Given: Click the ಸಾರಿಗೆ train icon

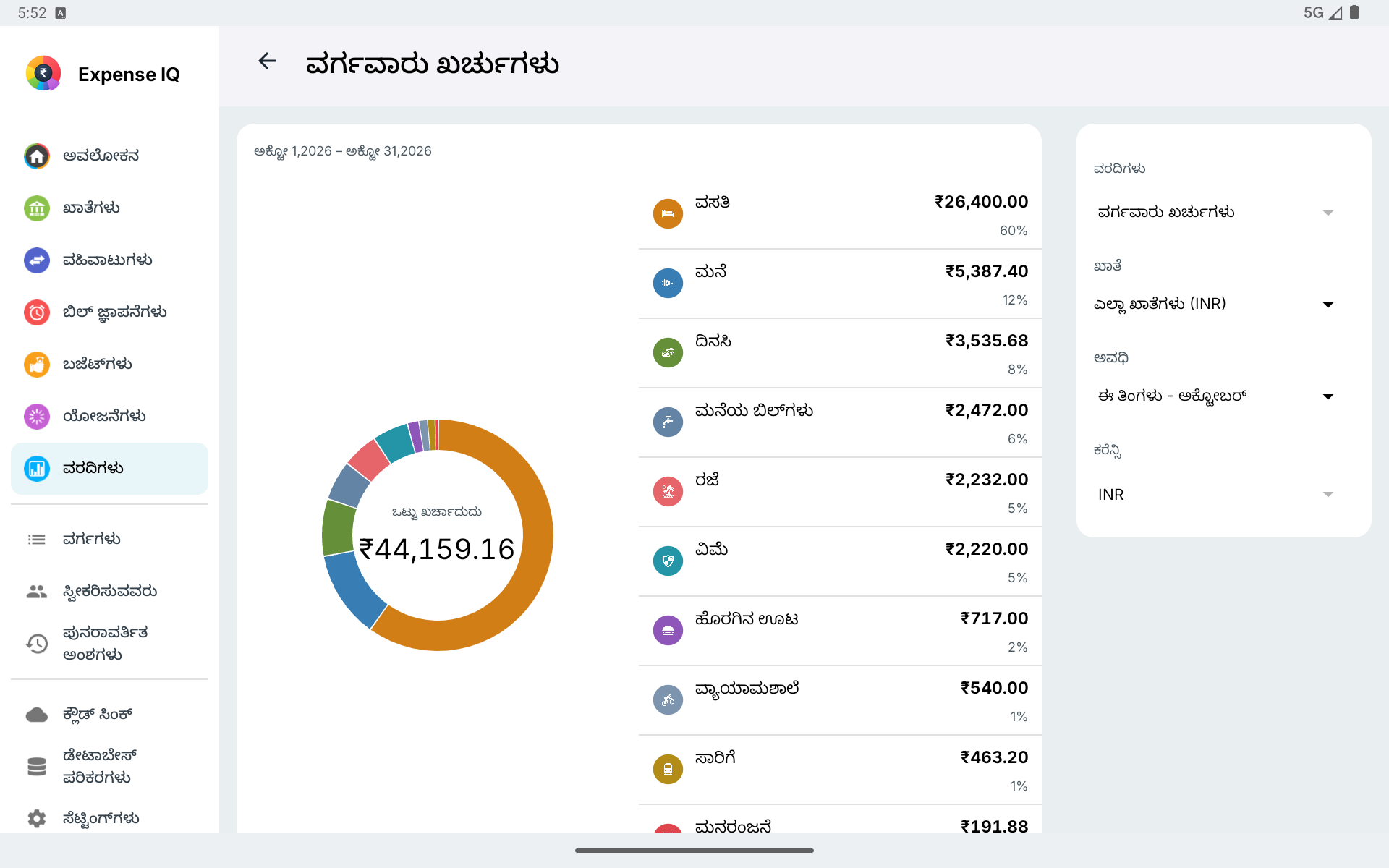Looking at the screenshot, I should (668, 770).
